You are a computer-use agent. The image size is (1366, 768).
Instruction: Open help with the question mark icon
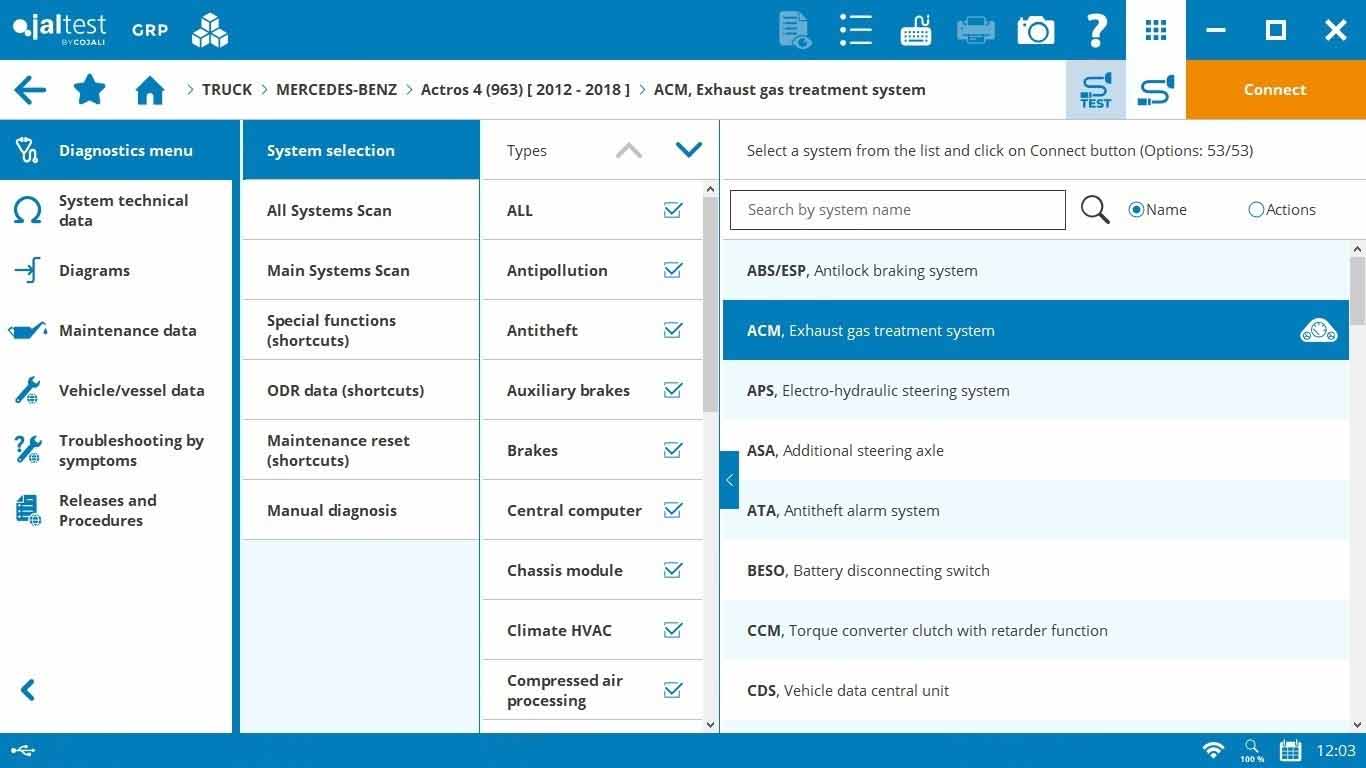[1096, 30]
